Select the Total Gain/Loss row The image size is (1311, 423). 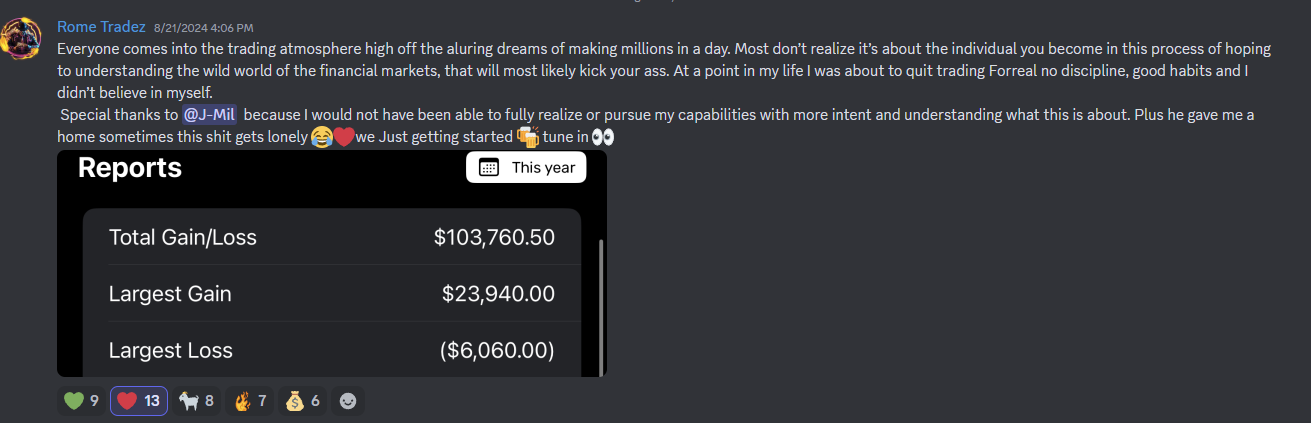point(331,237)
